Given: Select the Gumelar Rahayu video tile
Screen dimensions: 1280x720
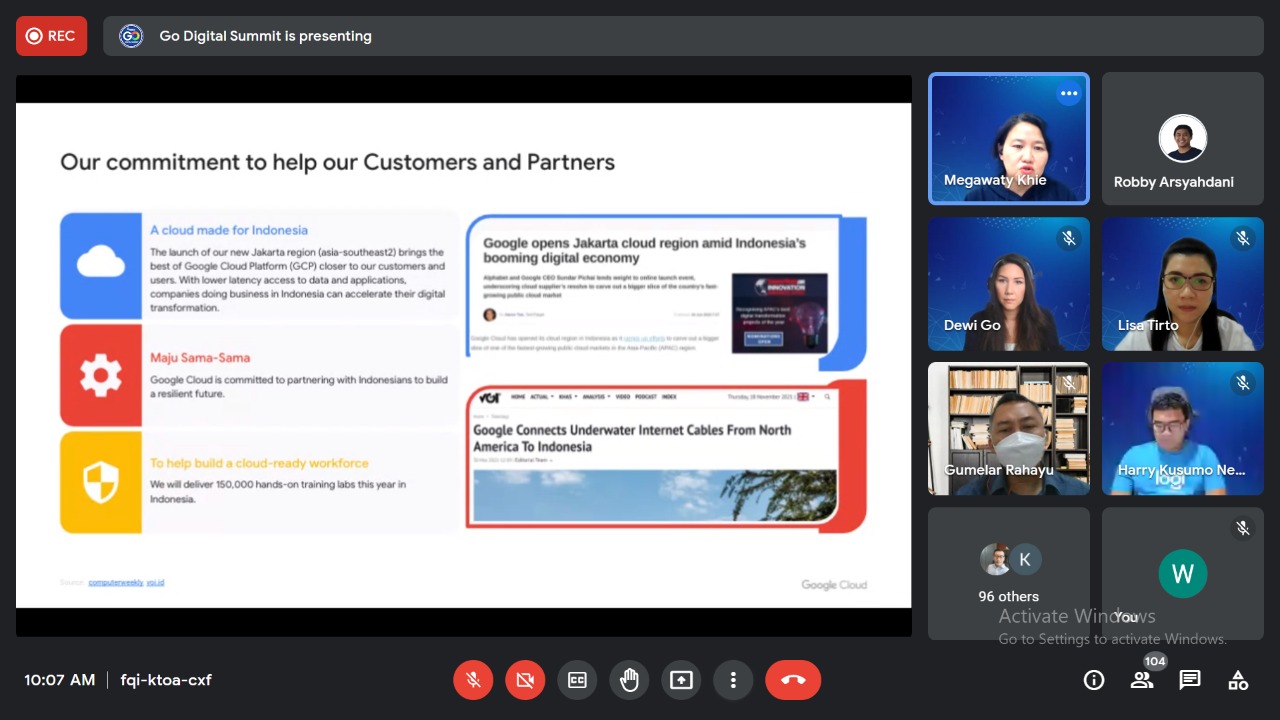Looking at the screenshot, I should [x=1008, y=429].
